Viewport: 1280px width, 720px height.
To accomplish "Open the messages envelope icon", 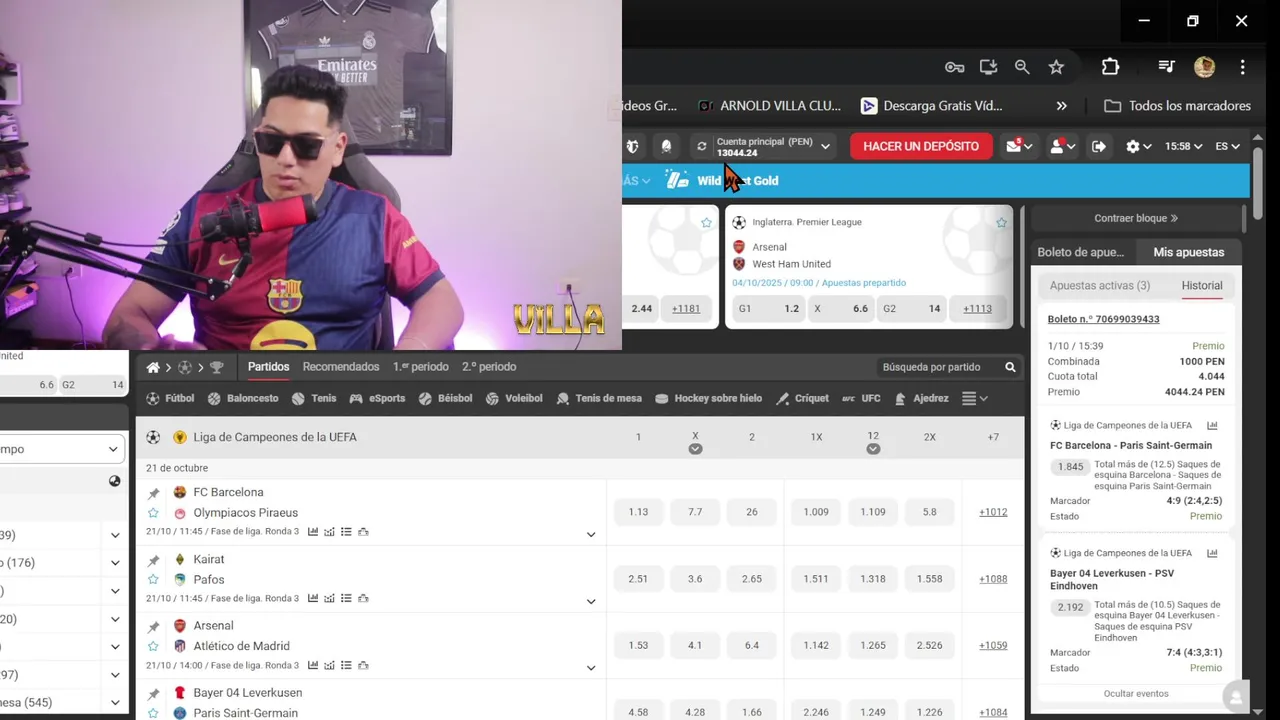I will point(1019,146).
